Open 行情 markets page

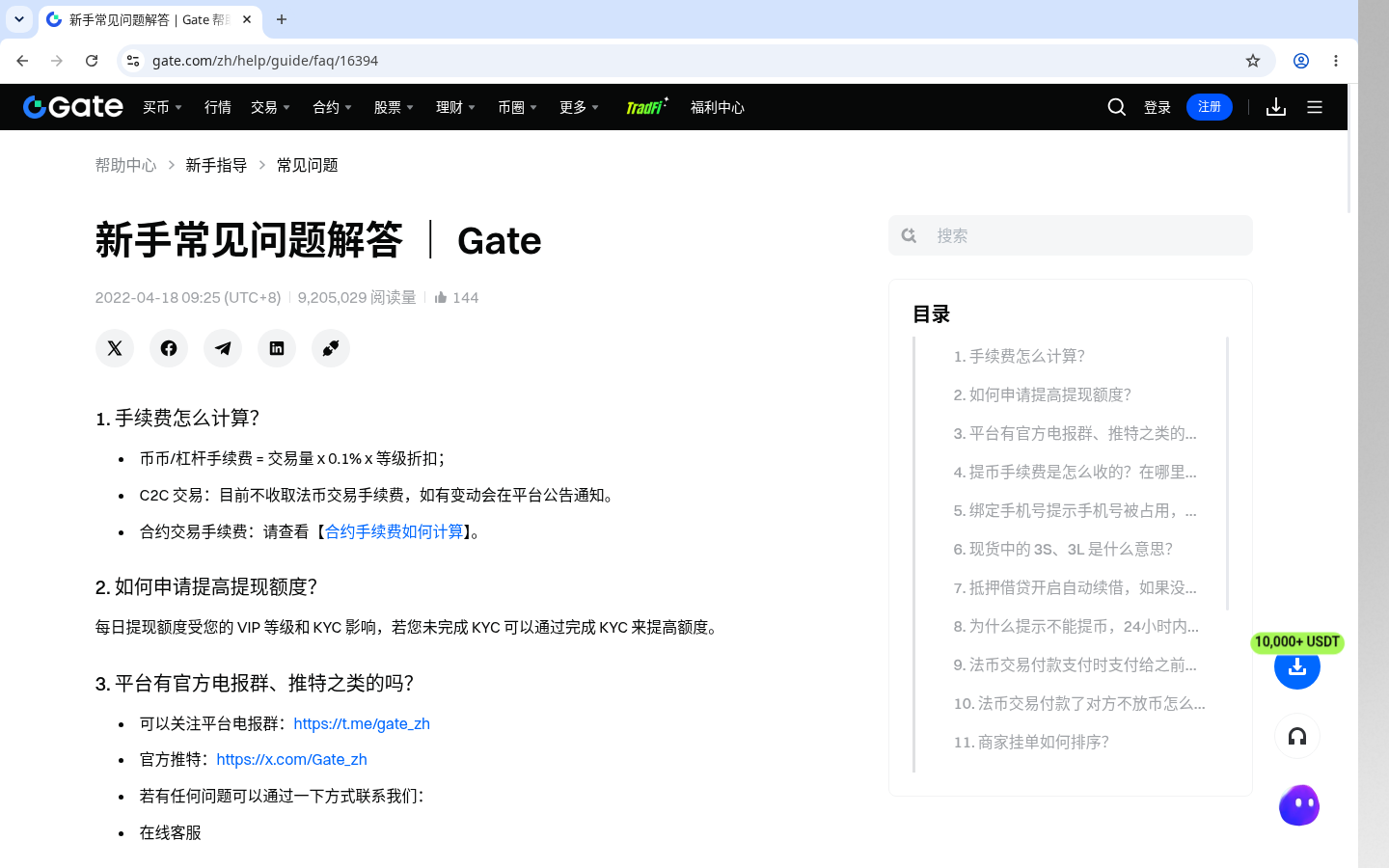click(x=218, y=107)
